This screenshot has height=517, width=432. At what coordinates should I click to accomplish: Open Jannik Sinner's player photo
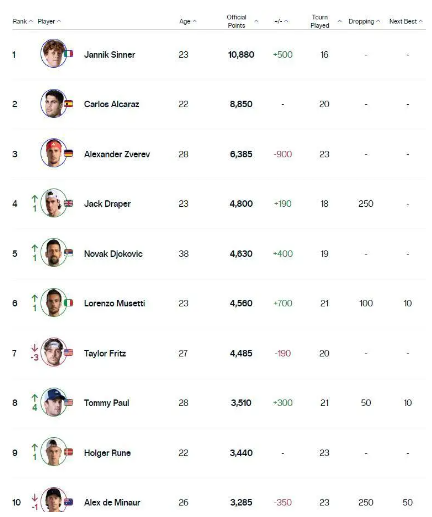[x=53, y=54]
